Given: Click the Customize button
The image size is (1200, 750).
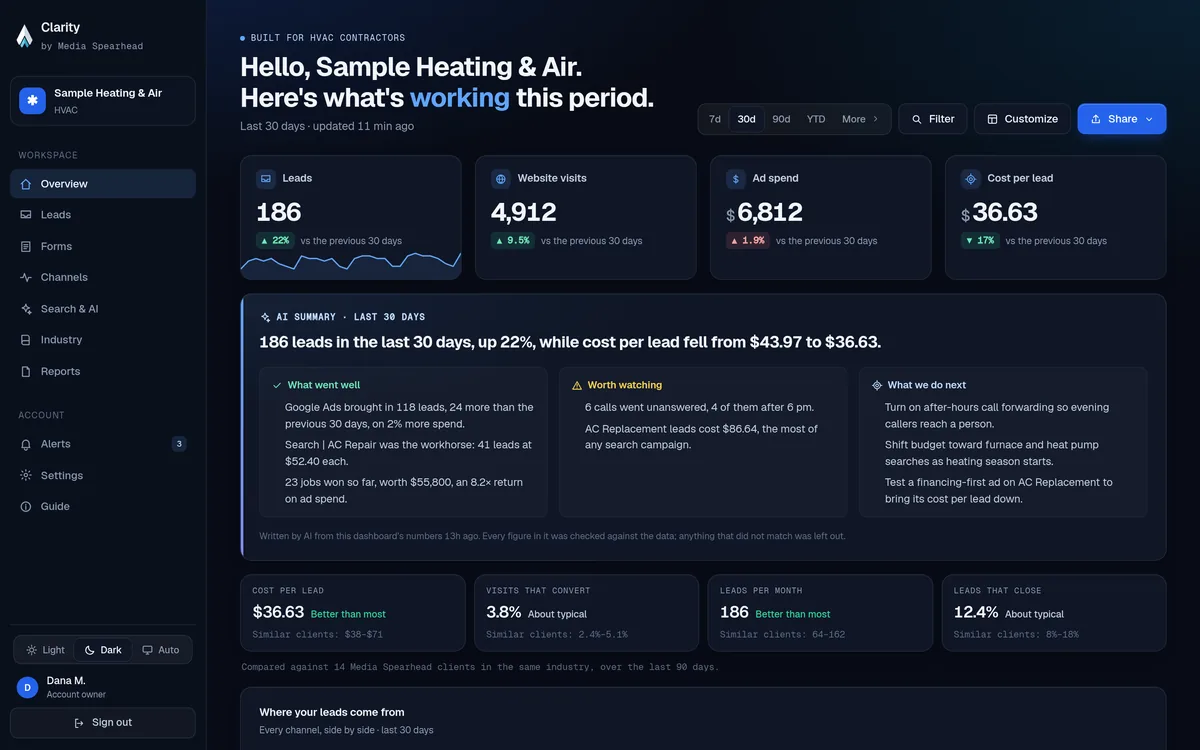Looking at the screenshot, I should [x=1022, y=119].
